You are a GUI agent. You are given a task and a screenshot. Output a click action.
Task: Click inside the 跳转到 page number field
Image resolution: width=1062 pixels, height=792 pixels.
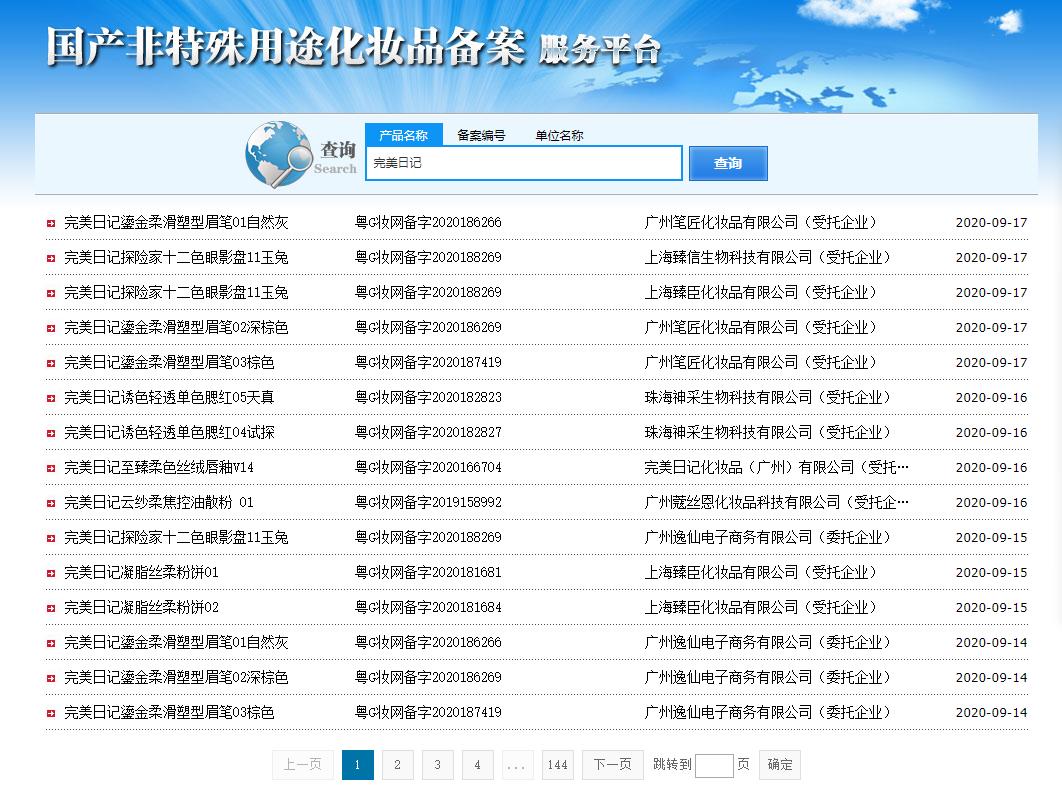(x=714, y=765)
